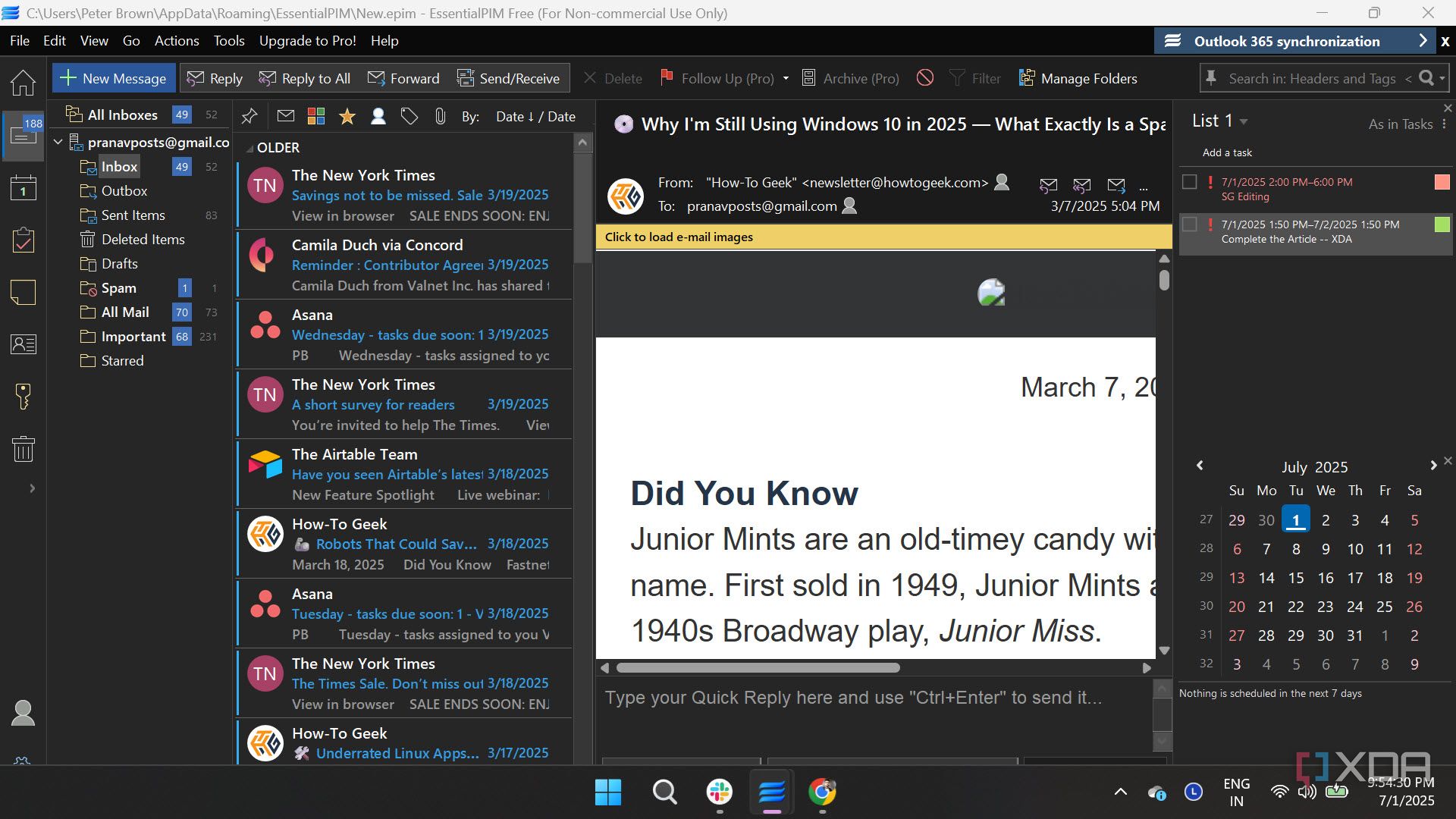The image size is (1456, 819).
Task: Open the Actions menu
Action: point(177,40)
